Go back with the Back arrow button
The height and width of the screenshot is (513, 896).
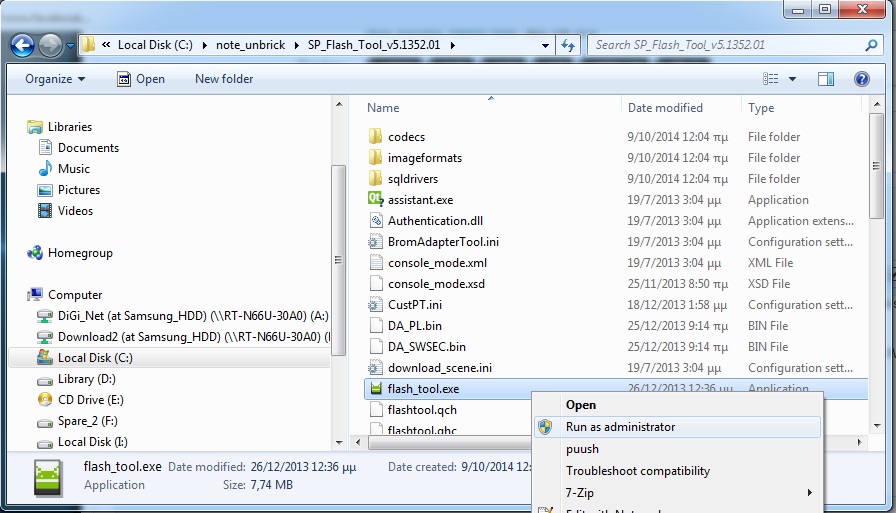pyautogui.click(x=22, y=46)
